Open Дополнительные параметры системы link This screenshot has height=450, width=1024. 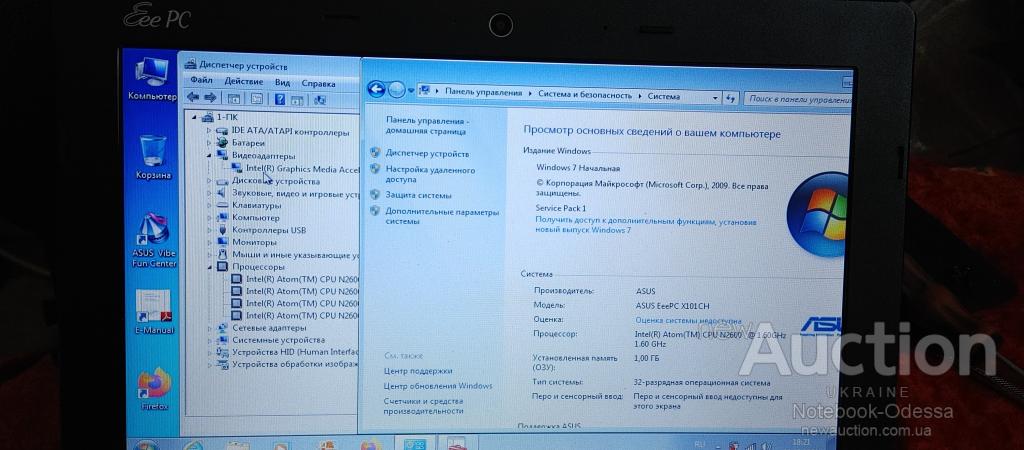coord(441,216)
